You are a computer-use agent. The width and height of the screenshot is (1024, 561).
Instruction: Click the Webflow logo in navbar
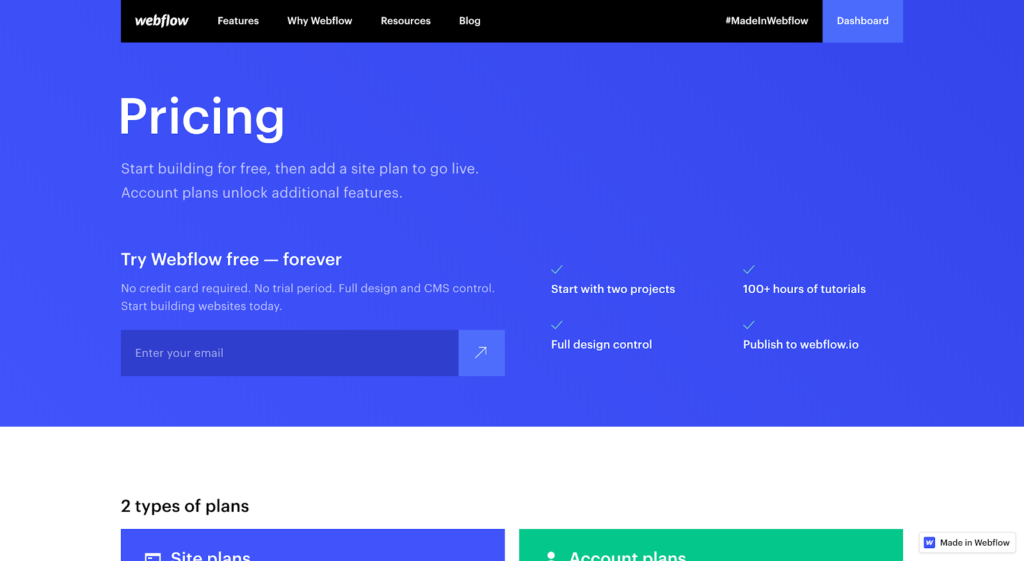click(x=161, y=21)
